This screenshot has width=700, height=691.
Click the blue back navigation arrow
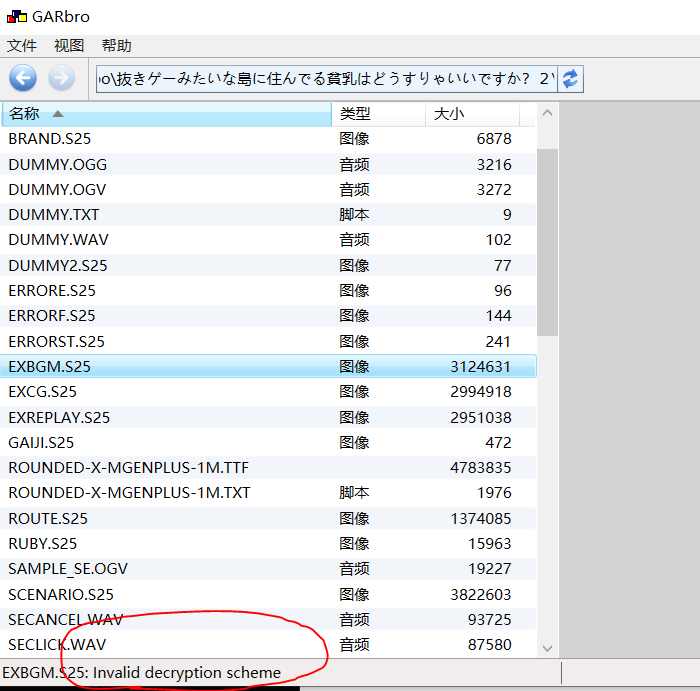[x=23, y=79]
